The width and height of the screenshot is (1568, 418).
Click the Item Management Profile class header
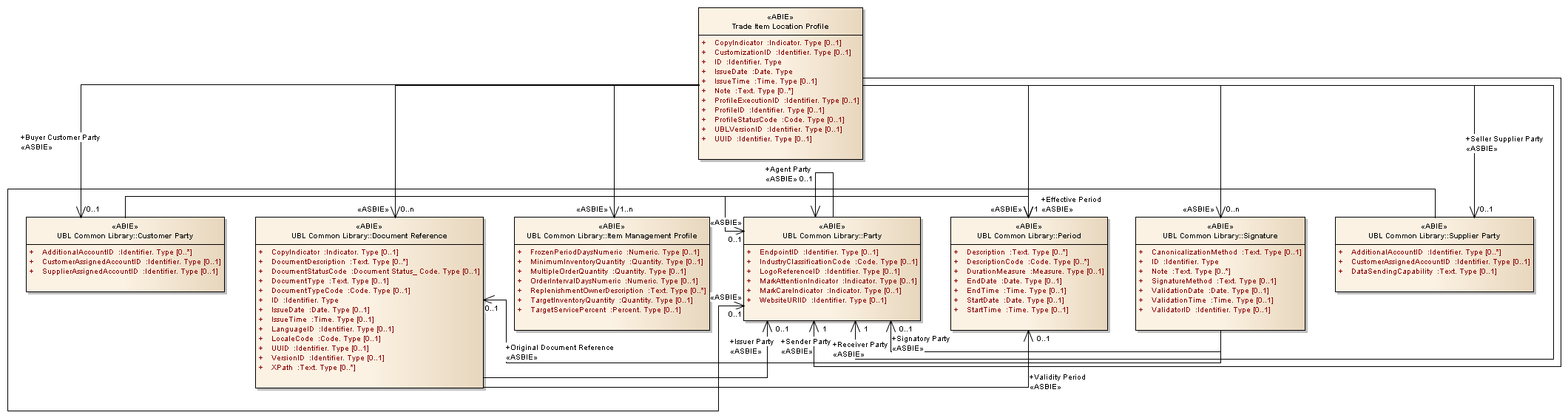coord(612,236)
